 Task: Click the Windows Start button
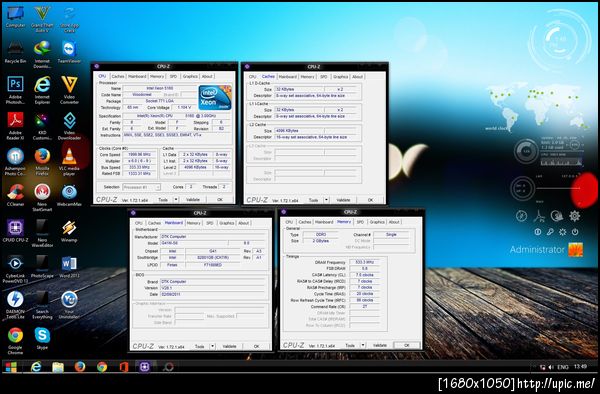coord(11,367)
